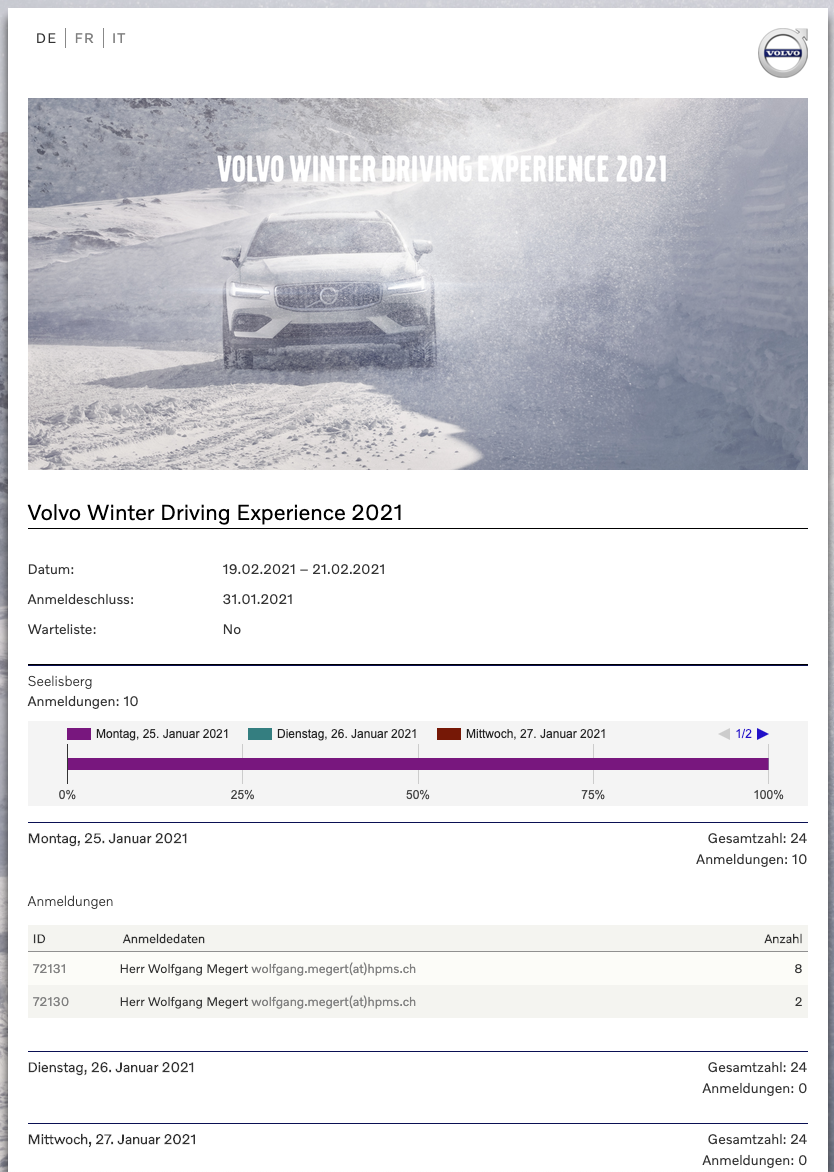Select date range 19.02.2021 – 21.02.2021
This screenshot has width=834, height=1172.
click(x=304, y=569)
